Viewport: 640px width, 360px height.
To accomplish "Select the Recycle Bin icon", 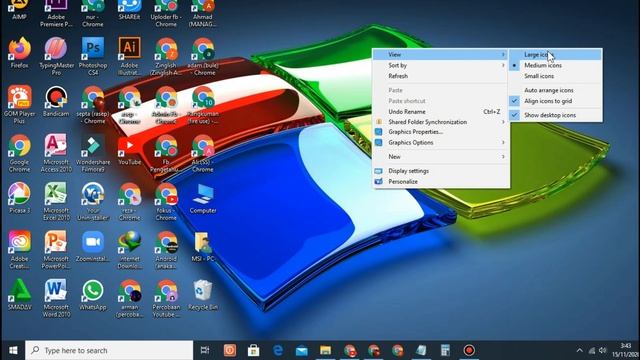I will tap(203, 295).
